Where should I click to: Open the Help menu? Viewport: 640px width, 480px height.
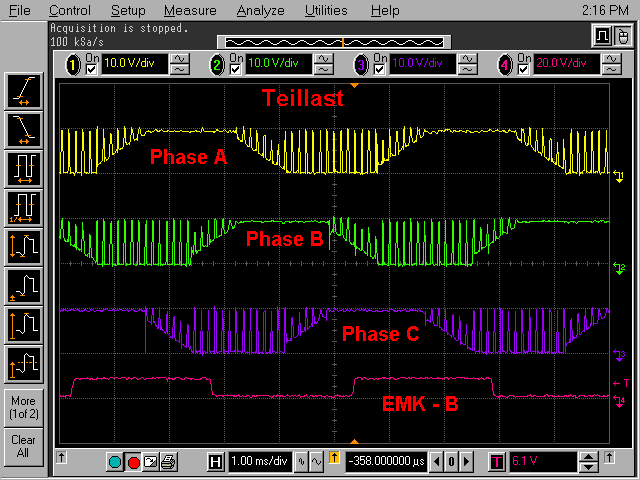click(385, 10)
